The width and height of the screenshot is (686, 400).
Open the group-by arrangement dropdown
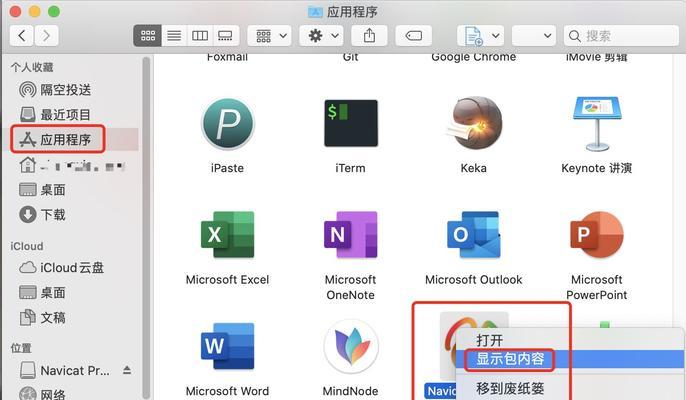coord(270,35)
